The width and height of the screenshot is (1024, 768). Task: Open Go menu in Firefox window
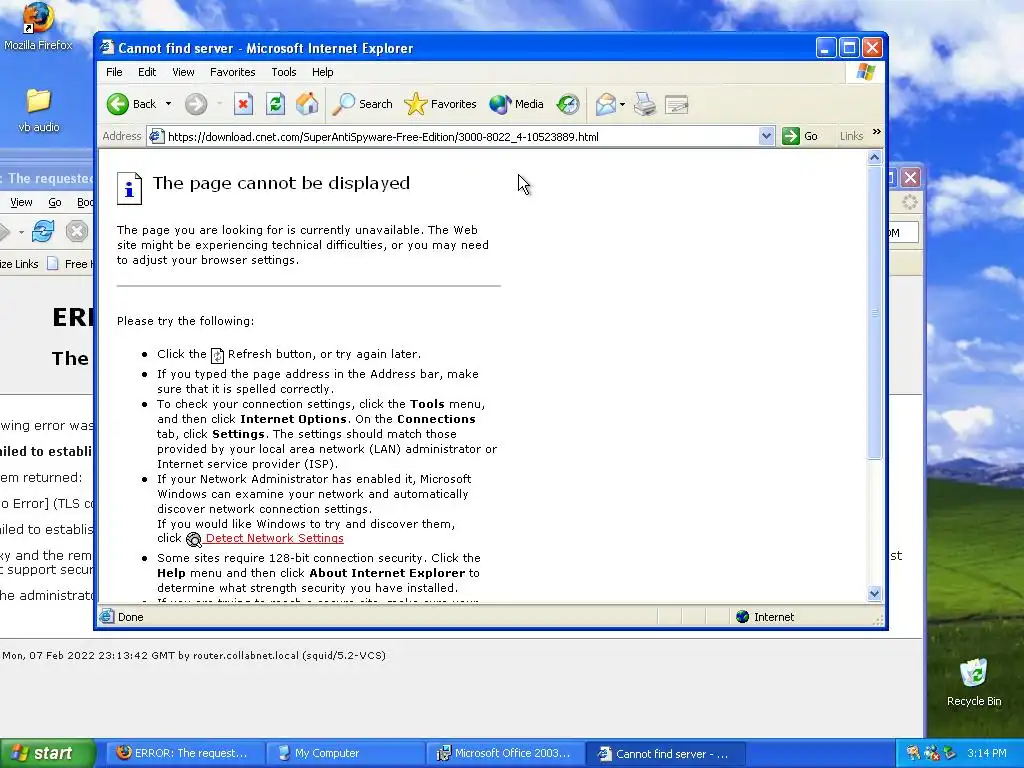pos(55,202)
